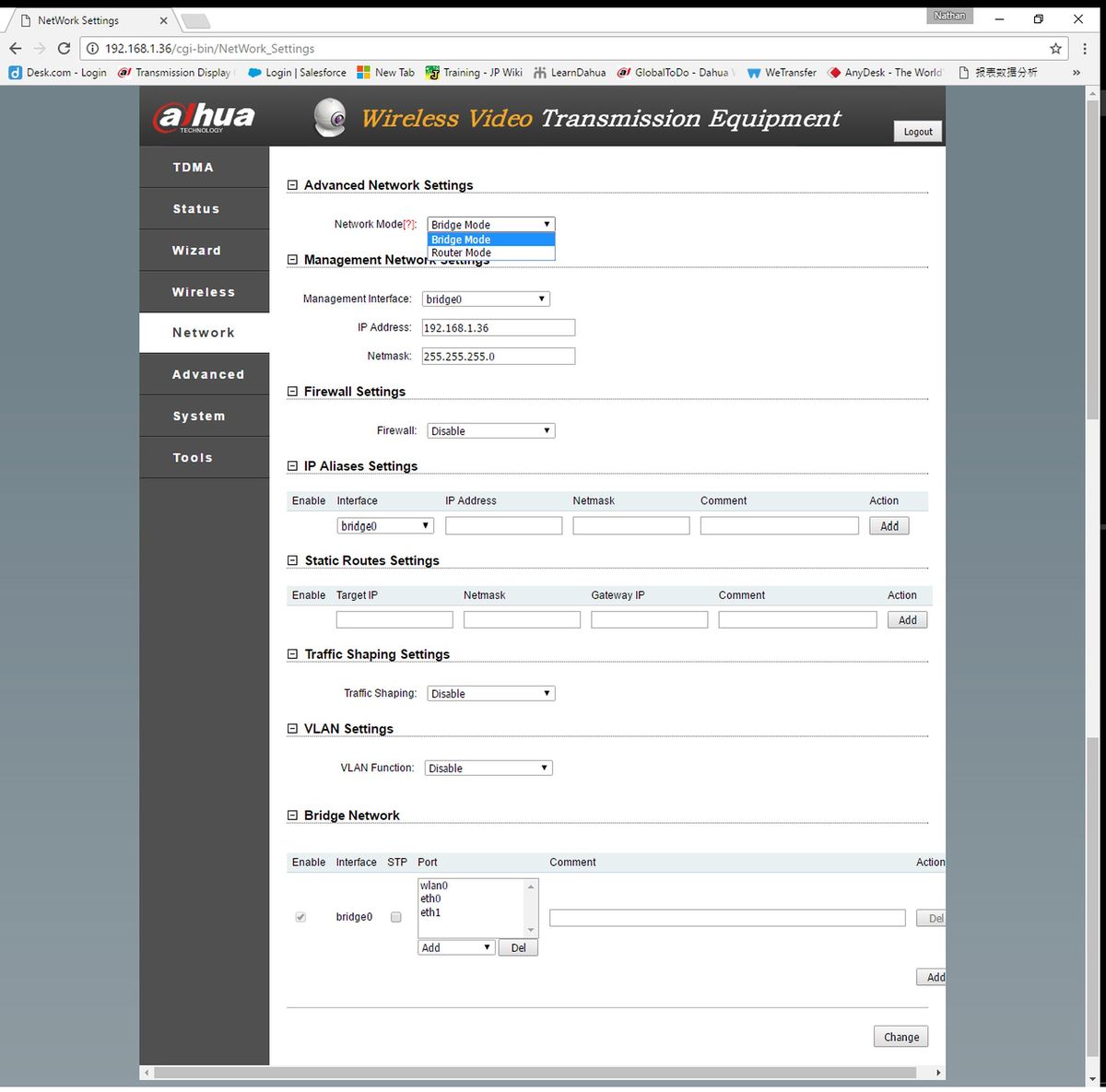The image size is (1106, 1092).
Task: Open TDMA menu page
Action: pyautogui.click(x=204, y=167)
